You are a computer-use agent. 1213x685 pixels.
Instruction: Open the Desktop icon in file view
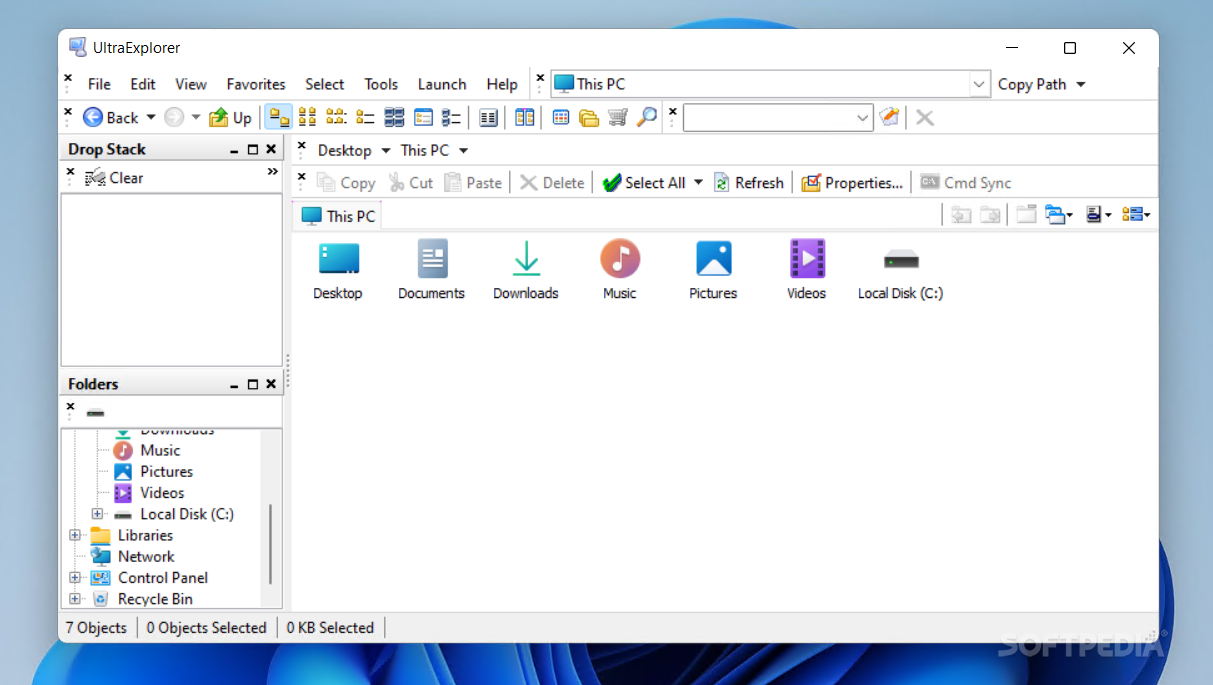pos(338,270)
